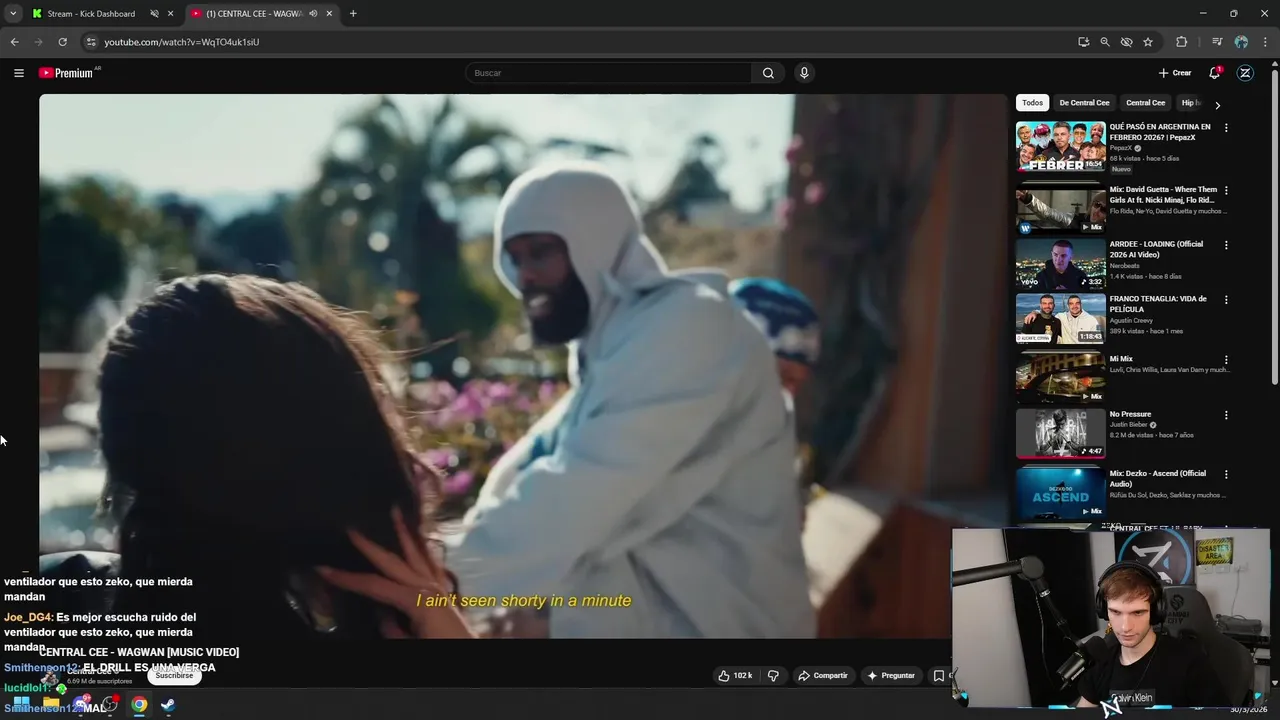Install app icon in address bar
The height and width of the screenshot is (720, 1280).
(x=1083, y=42)
